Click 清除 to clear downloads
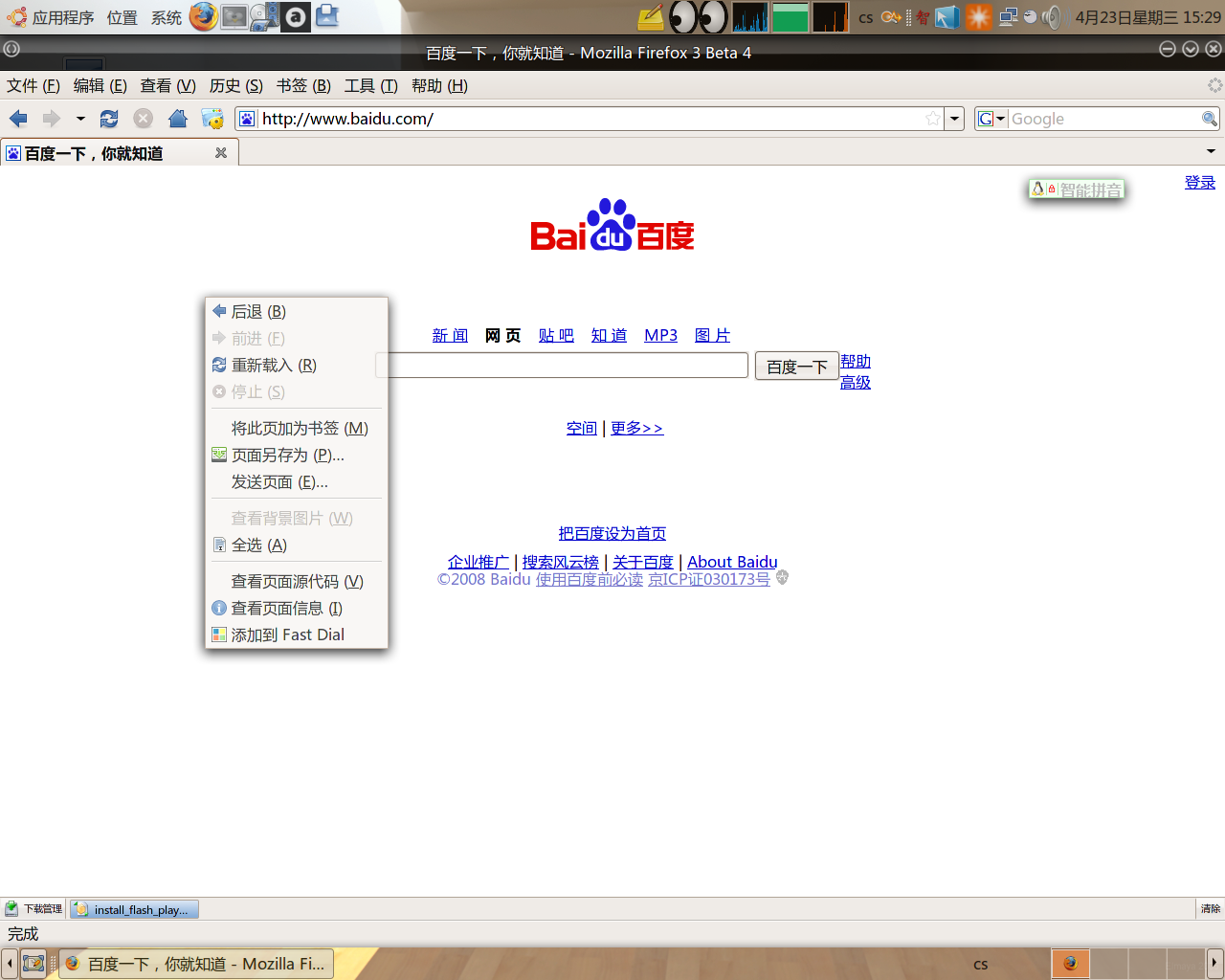The image size is (1225, 980). click(x=1211, y=909)
